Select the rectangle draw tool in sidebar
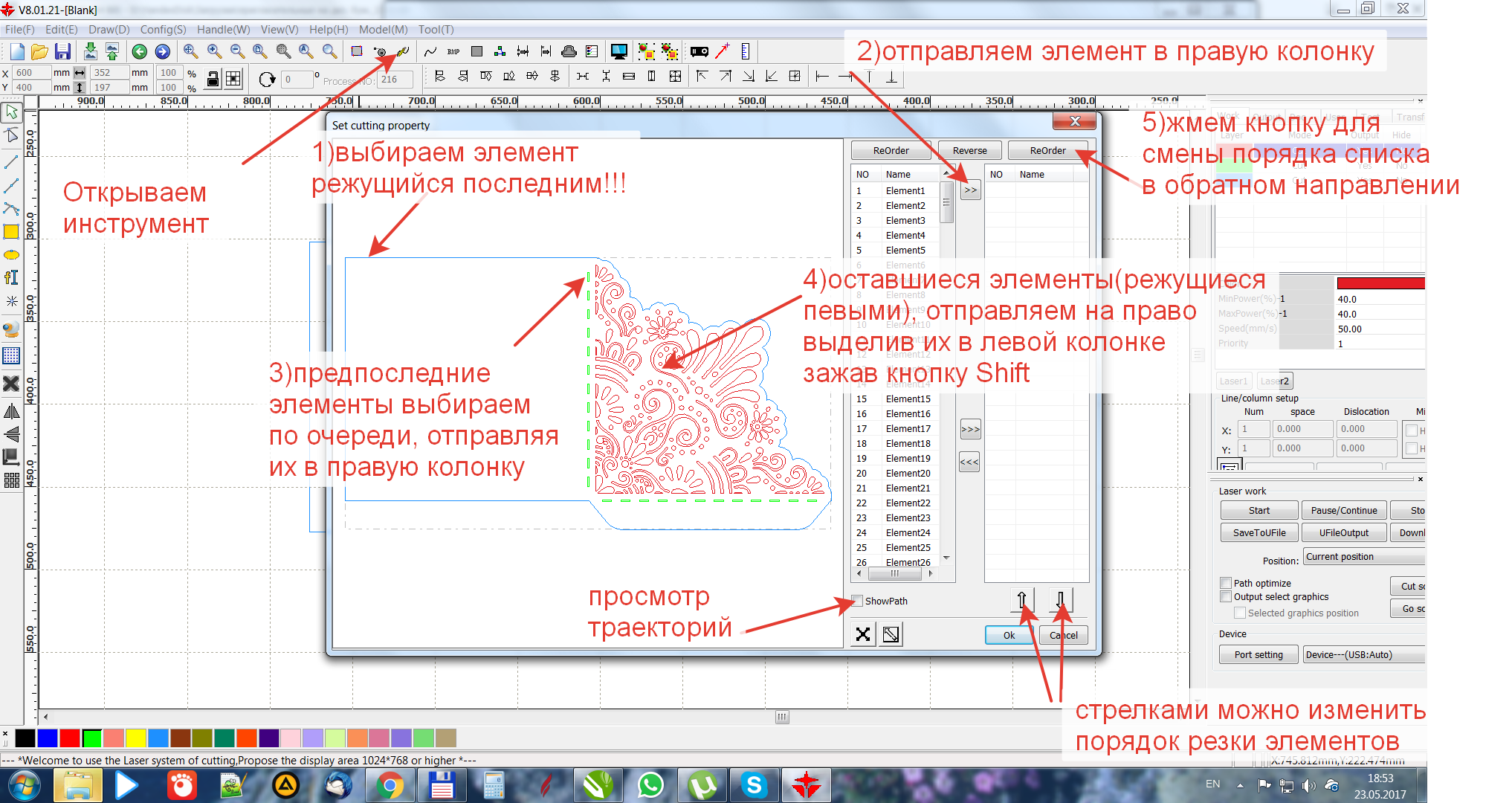1512x803 pixels. [x=11, y=231]
